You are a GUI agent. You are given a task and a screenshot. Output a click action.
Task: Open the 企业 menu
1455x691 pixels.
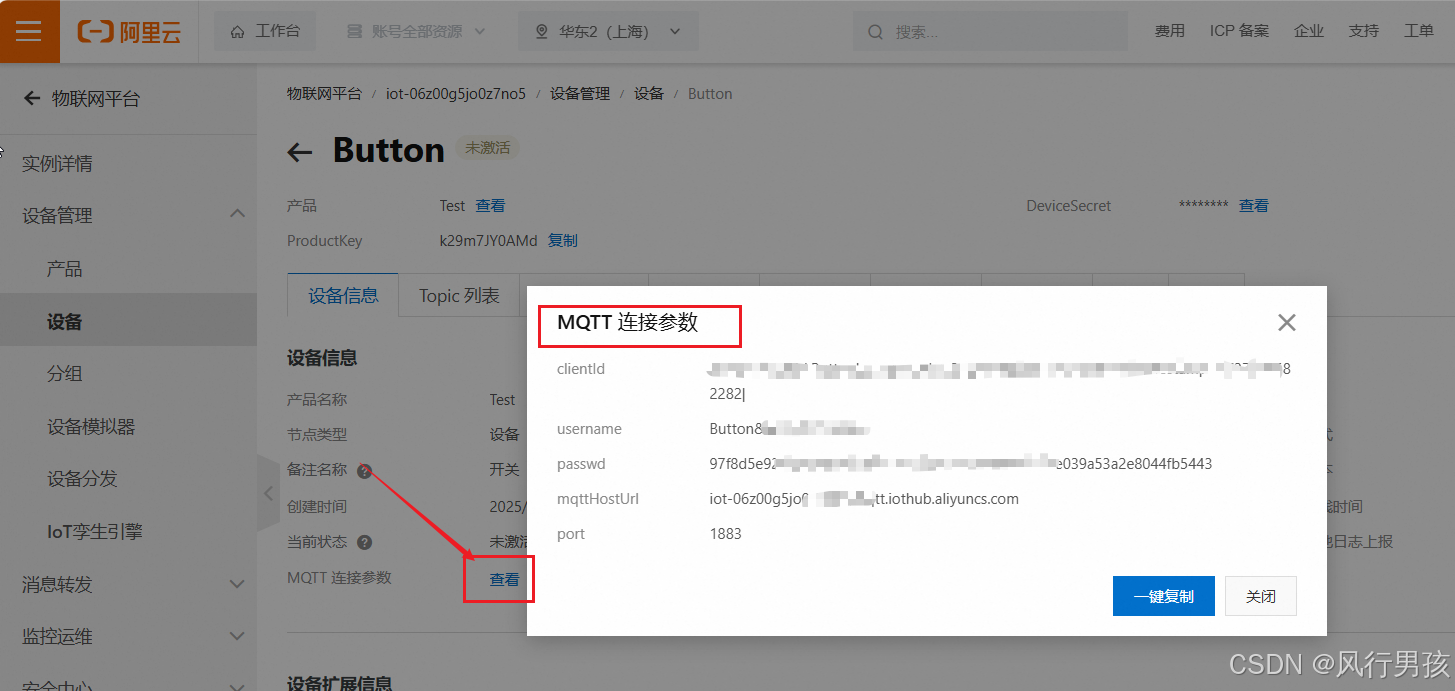(x=1309, y=31)
